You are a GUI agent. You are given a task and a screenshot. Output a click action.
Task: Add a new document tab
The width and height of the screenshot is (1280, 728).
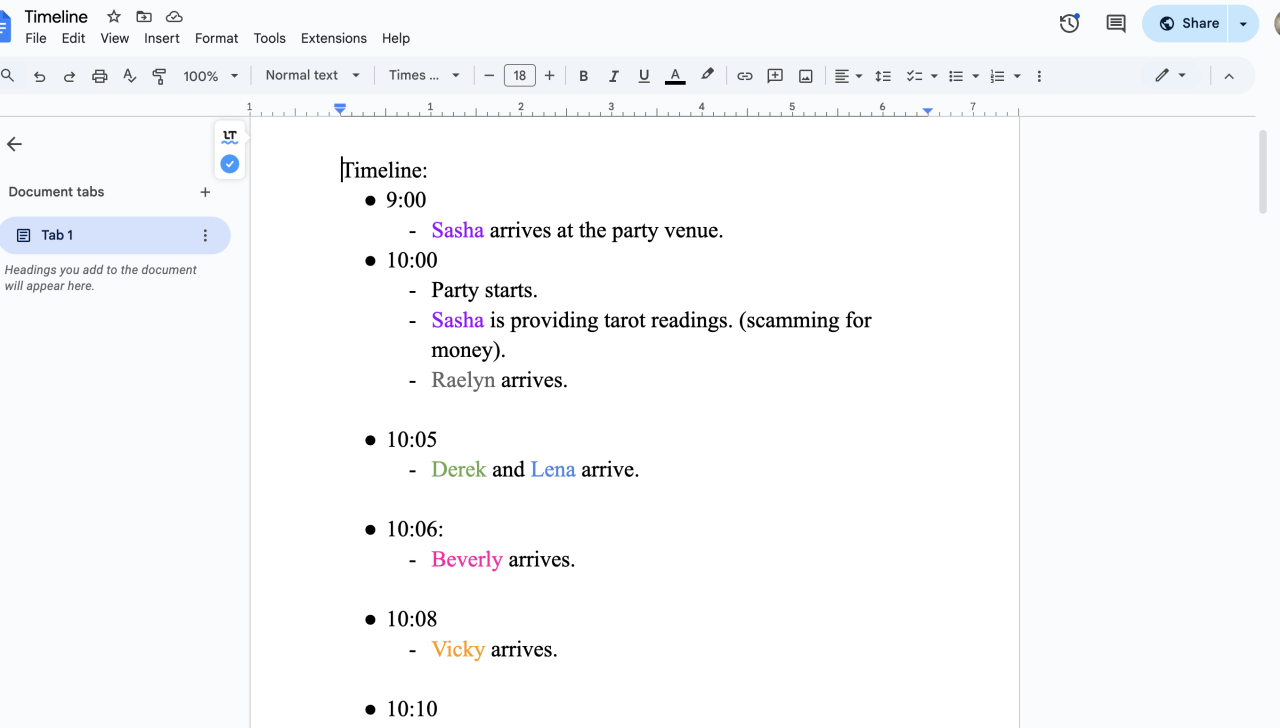point(205,192)
